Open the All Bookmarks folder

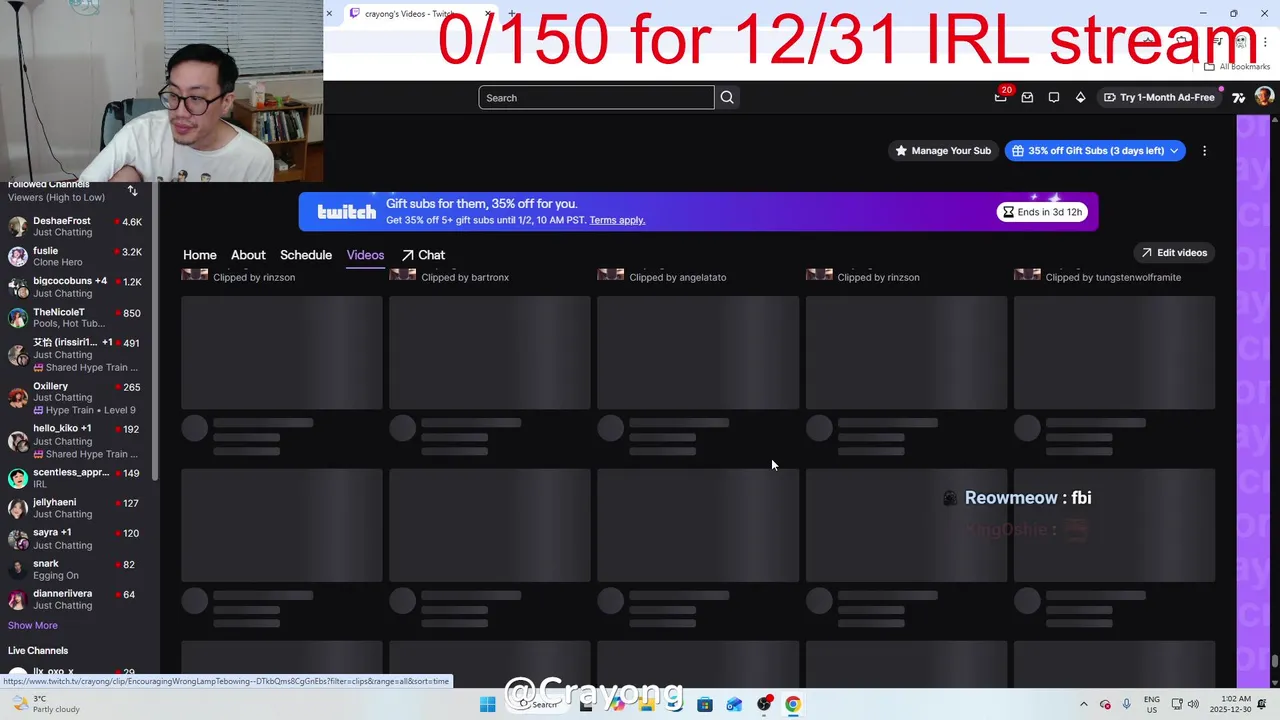point(1236,67)
